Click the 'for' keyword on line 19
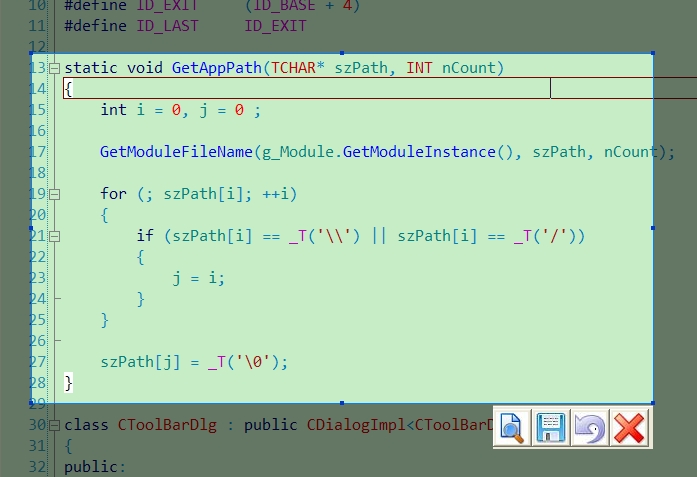This screenshot has width=697, height=477. (113, 194)
